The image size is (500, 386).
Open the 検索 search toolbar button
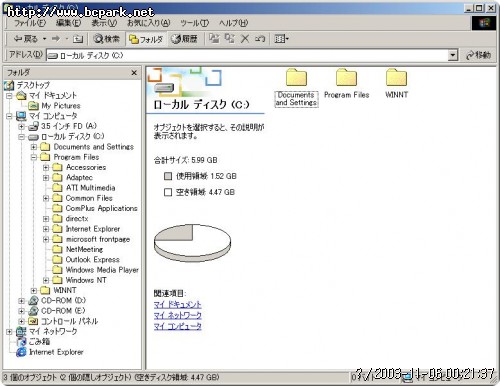point(106,39)
